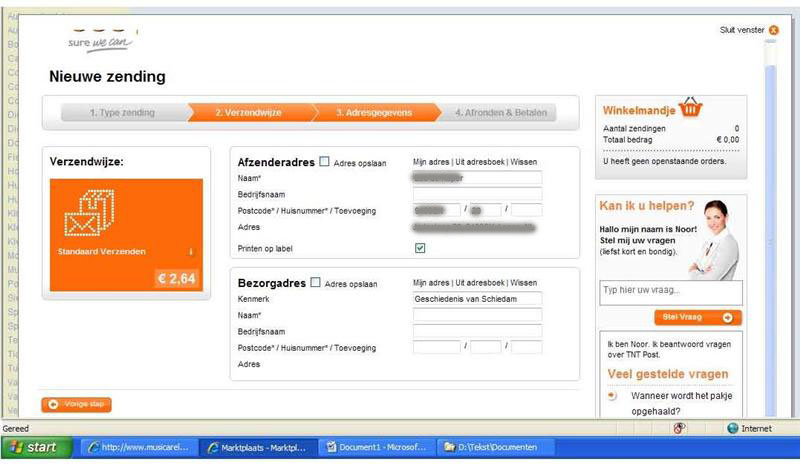
Task: Click the privacy icon in the status bar
Action: tap(679, 428)
